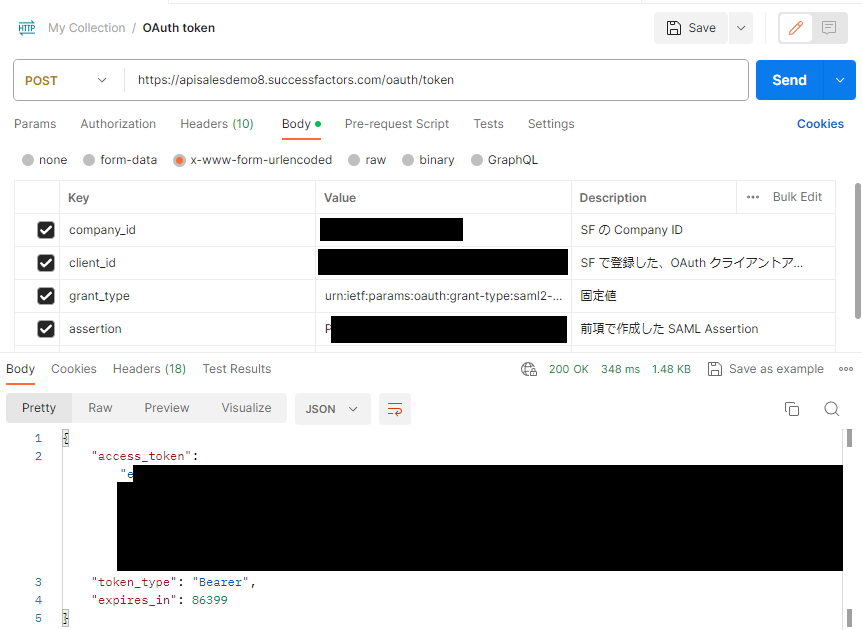Open the comments icon
Screen dimensions: 862x630
coord(829,28)
